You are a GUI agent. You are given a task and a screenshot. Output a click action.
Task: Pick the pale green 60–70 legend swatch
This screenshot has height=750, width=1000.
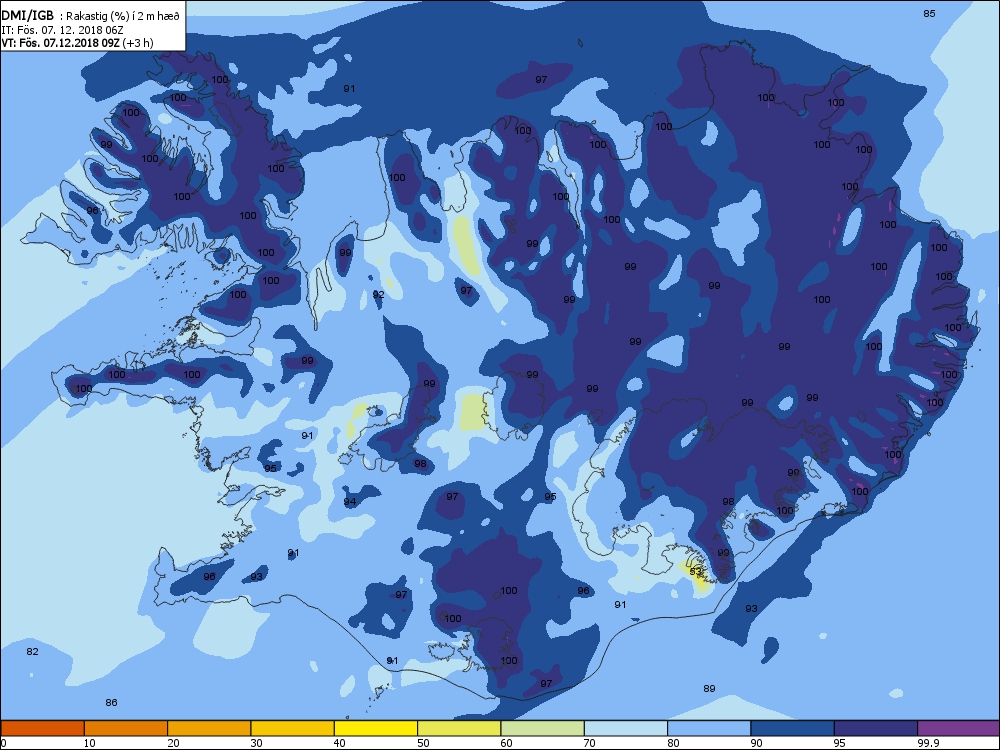point(543,728)
